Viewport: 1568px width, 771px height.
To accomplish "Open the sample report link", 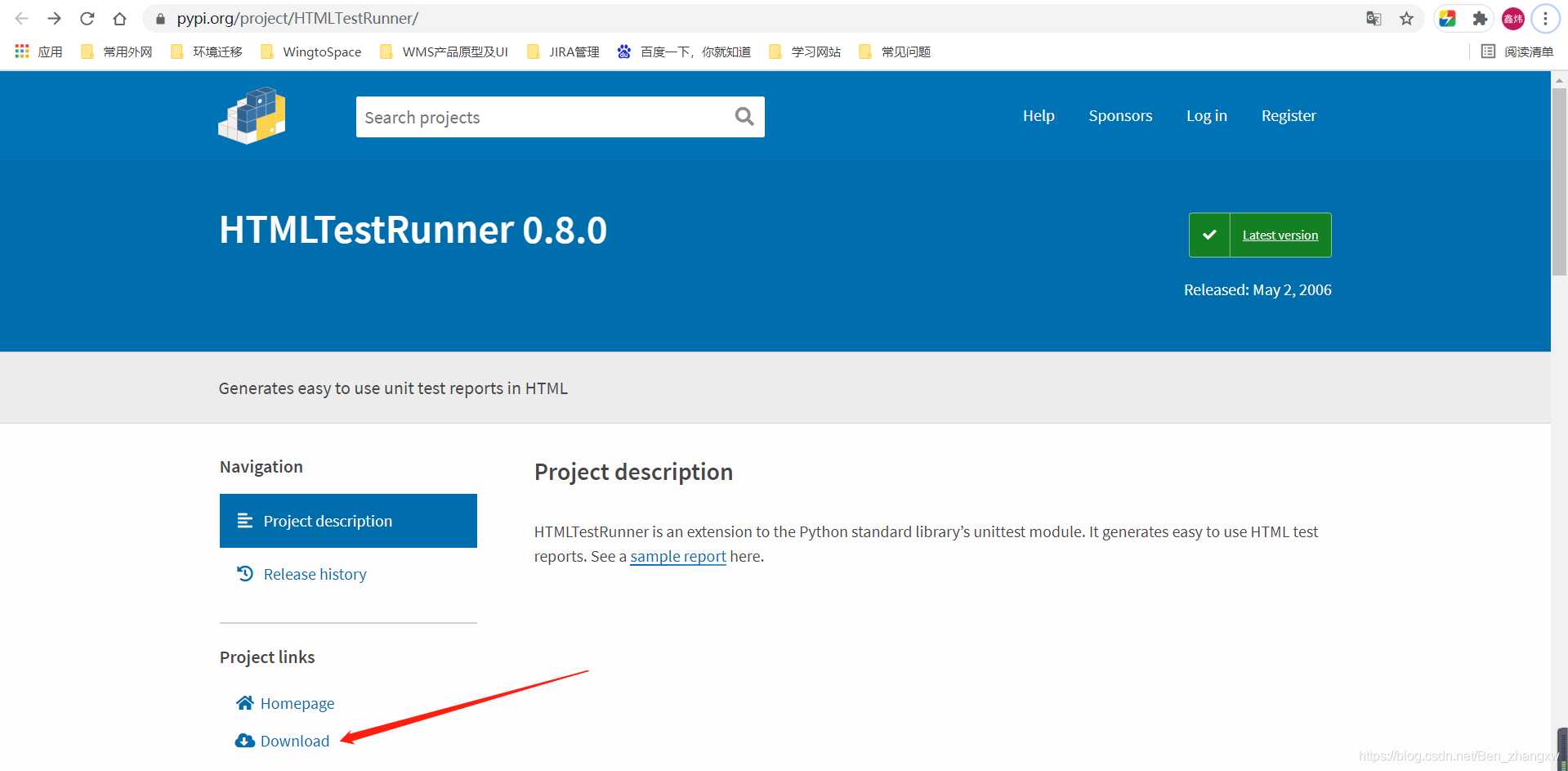I will click(678, 556).
